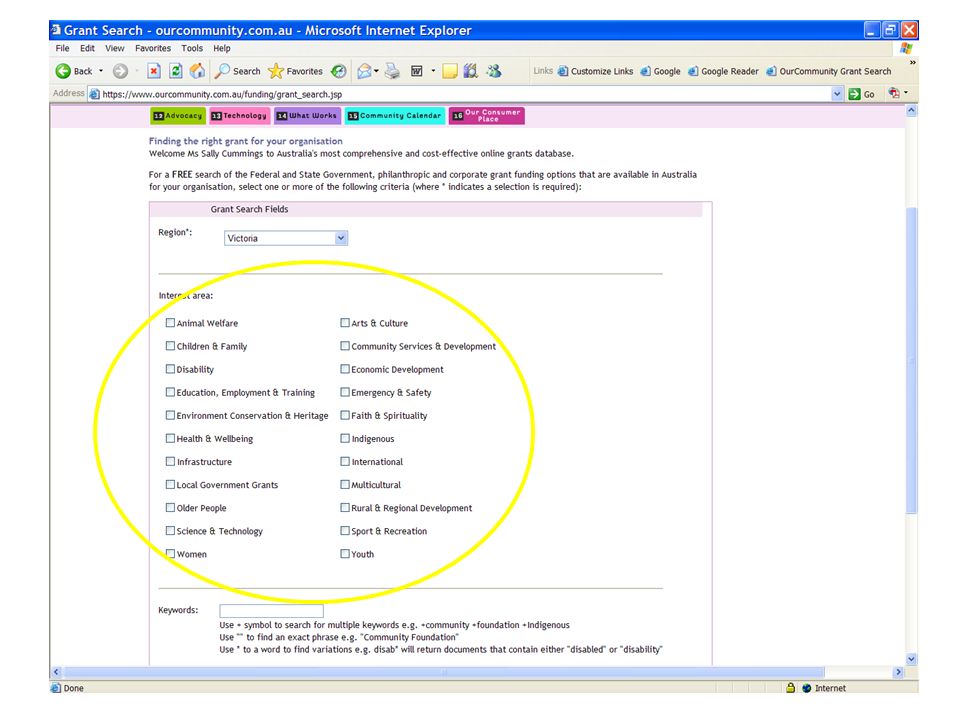Click the Mail envelope icon

click(364, 71)
